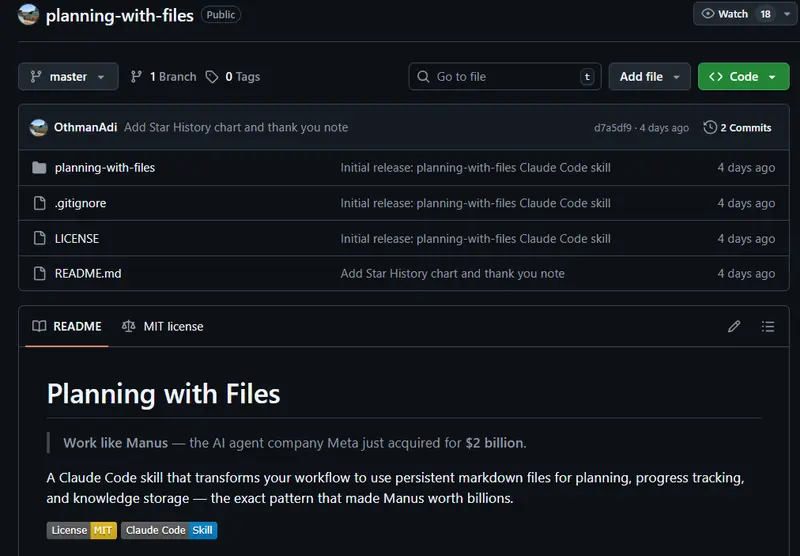Open the LICENSE file

pos(77,238)
